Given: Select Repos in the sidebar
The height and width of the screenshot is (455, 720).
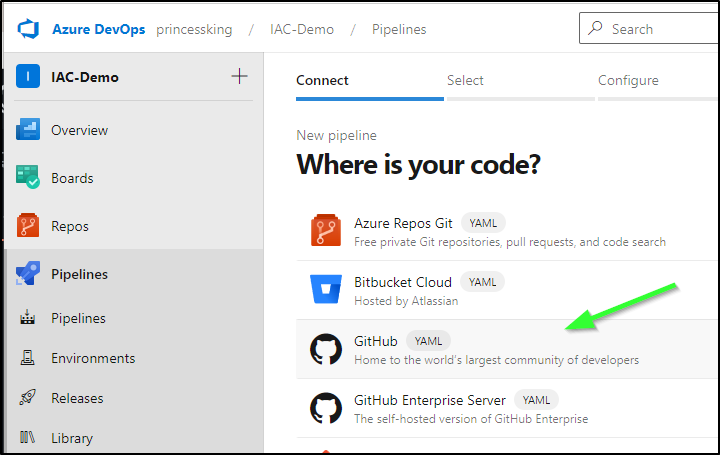Looking at the screenshot, I should pos(70,226).
